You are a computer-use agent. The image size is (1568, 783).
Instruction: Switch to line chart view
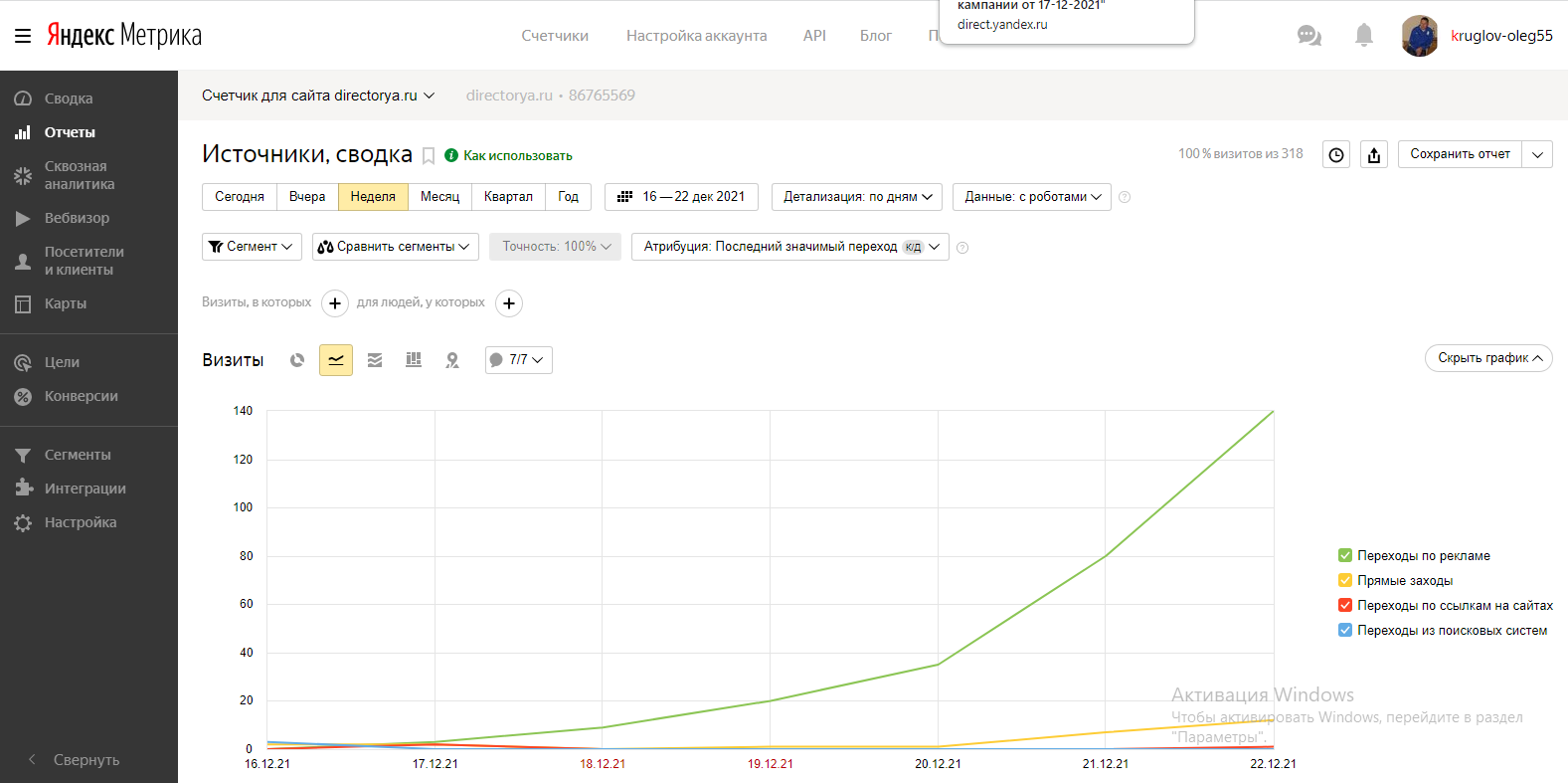[x=336, y=360]
